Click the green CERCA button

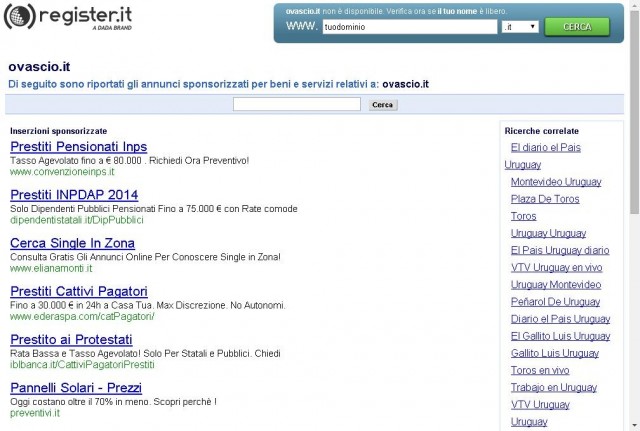(577, 27)
